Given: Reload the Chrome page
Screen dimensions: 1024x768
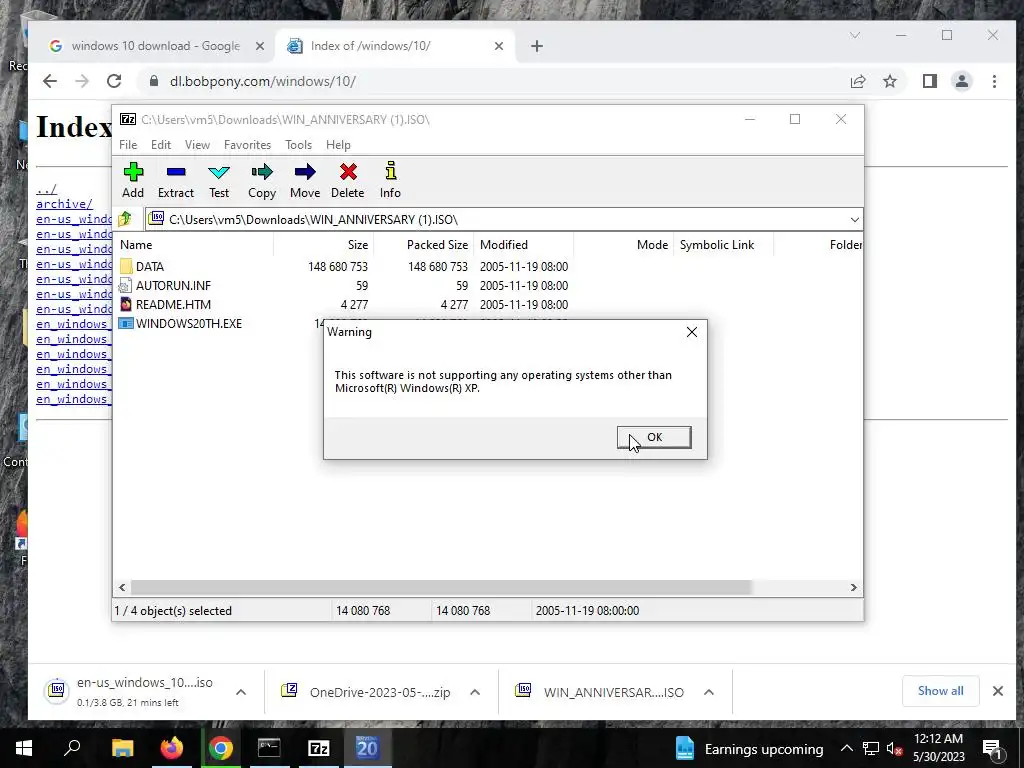Looking at the screenshot, I should (114, 81).
